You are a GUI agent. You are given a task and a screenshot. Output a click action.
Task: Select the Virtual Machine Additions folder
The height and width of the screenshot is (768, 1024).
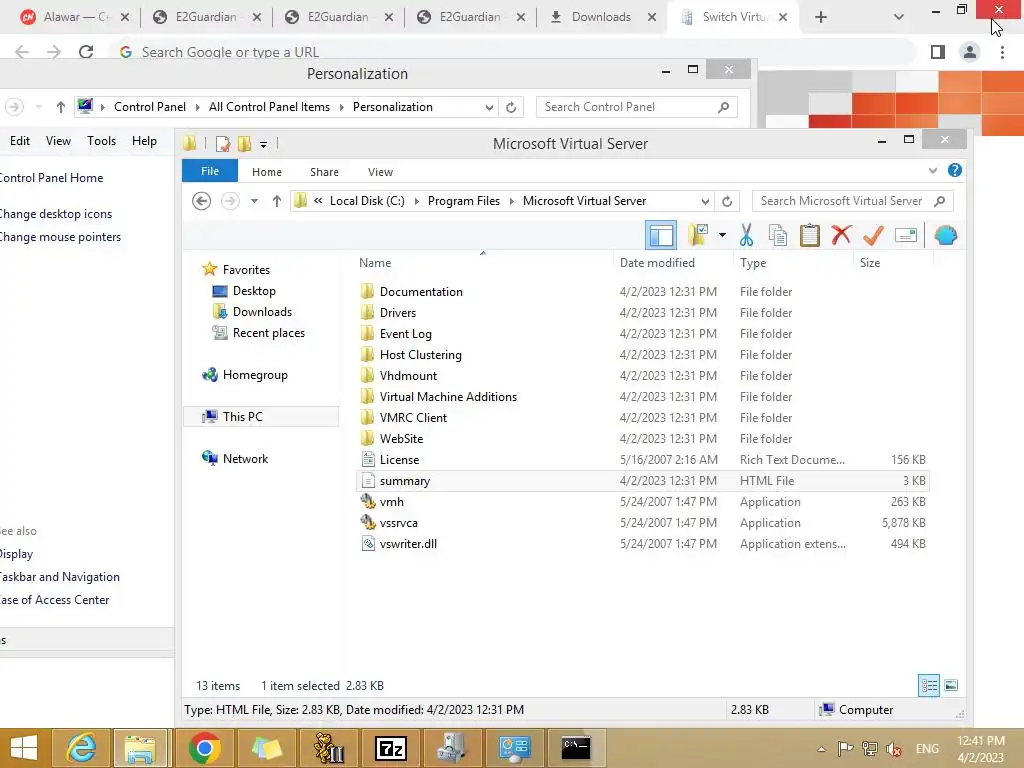(448, 396)
